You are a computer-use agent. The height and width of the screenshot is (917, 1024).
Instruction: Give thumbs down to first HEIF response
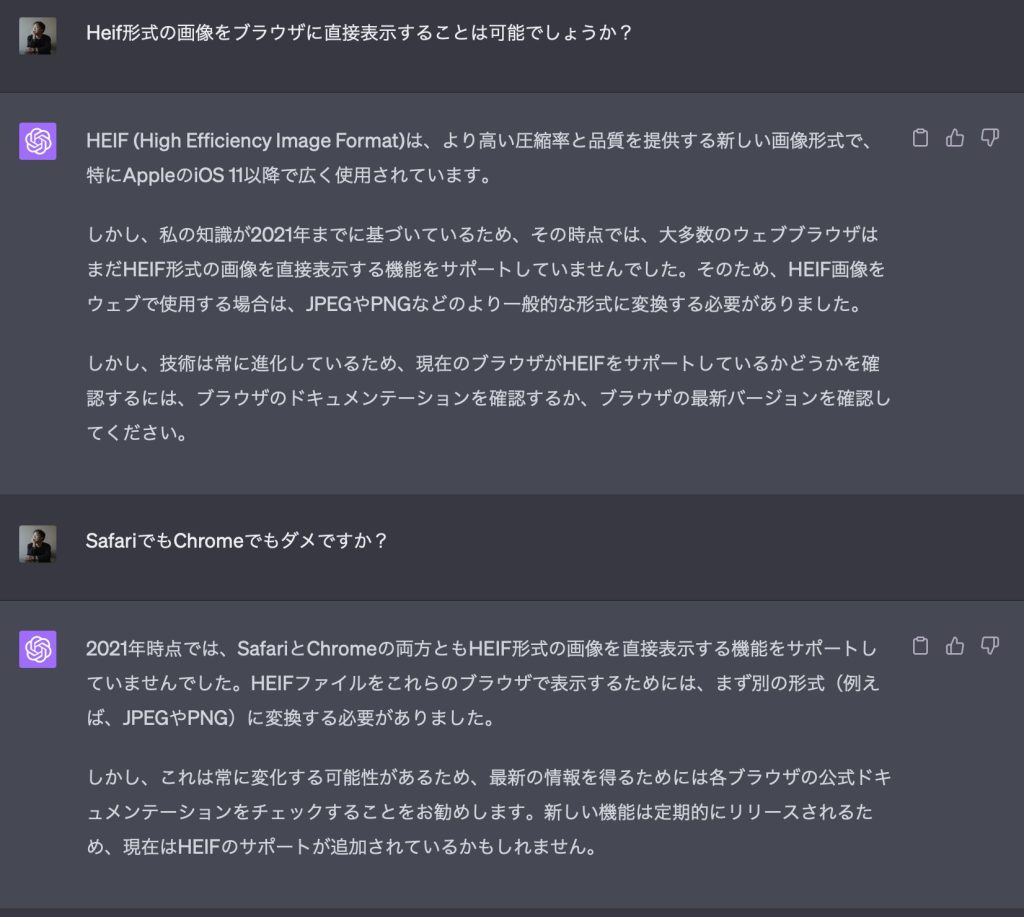(990, 138)
